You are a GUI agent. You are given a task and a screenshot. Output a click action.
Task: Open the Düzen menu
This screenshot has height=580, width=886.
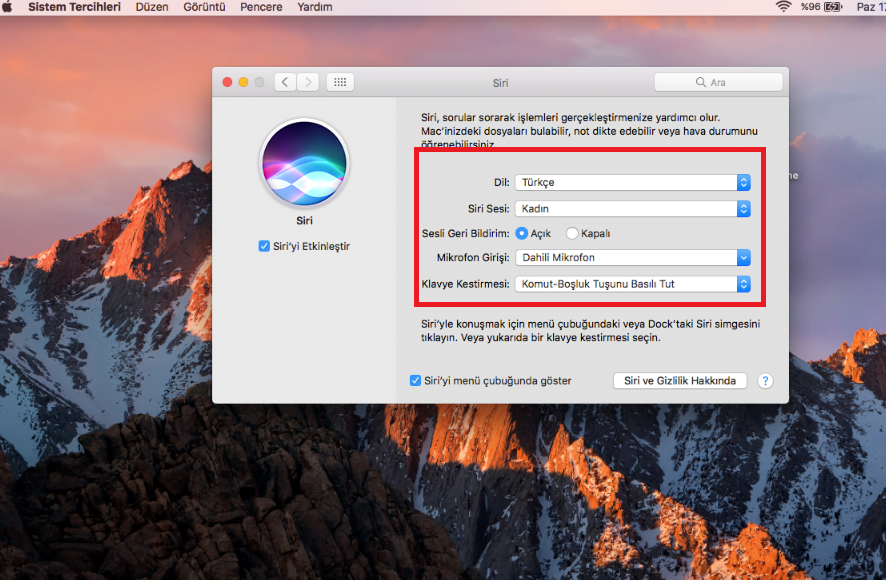click(152, 7)
